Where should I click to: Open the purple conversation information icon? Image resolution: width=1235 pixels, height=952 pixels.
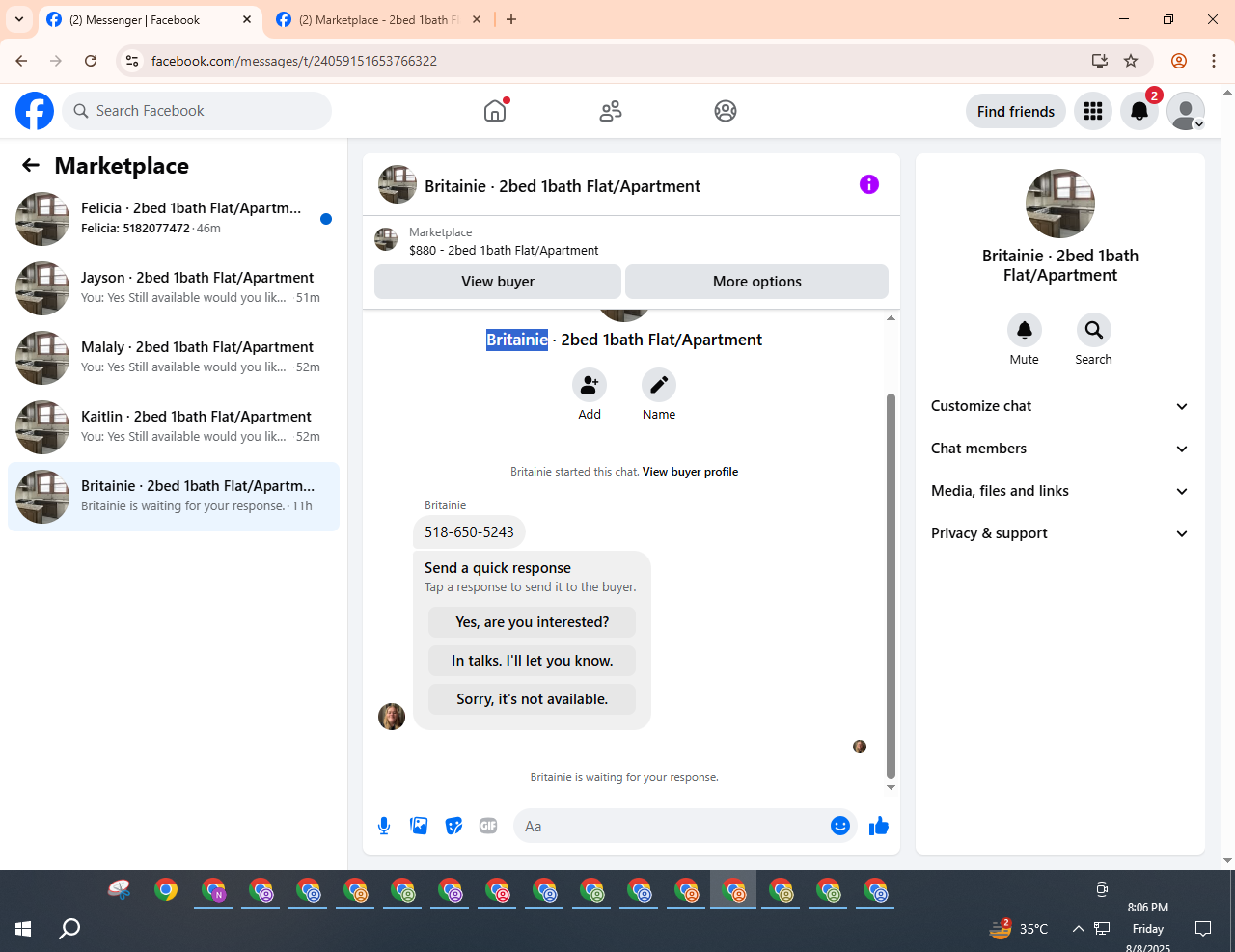pyautogui.click(x=869, y=184)
